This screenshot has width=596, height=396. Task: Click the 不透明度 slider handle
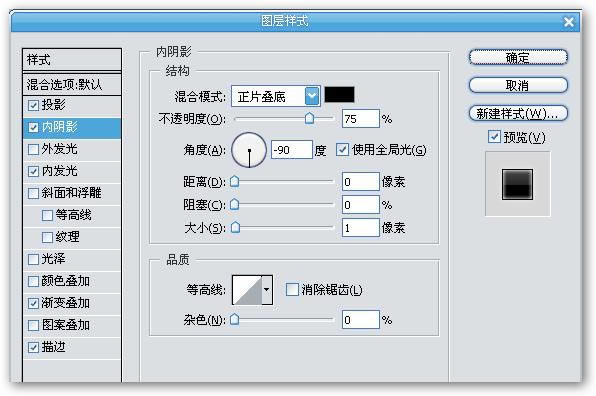click(309, 118)
